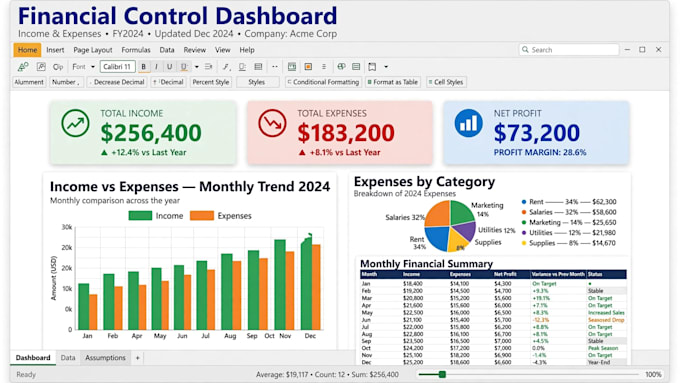This screenshot has height=383, width=680.
Task: Open the View ribbon tab
Action: point(222,50)
